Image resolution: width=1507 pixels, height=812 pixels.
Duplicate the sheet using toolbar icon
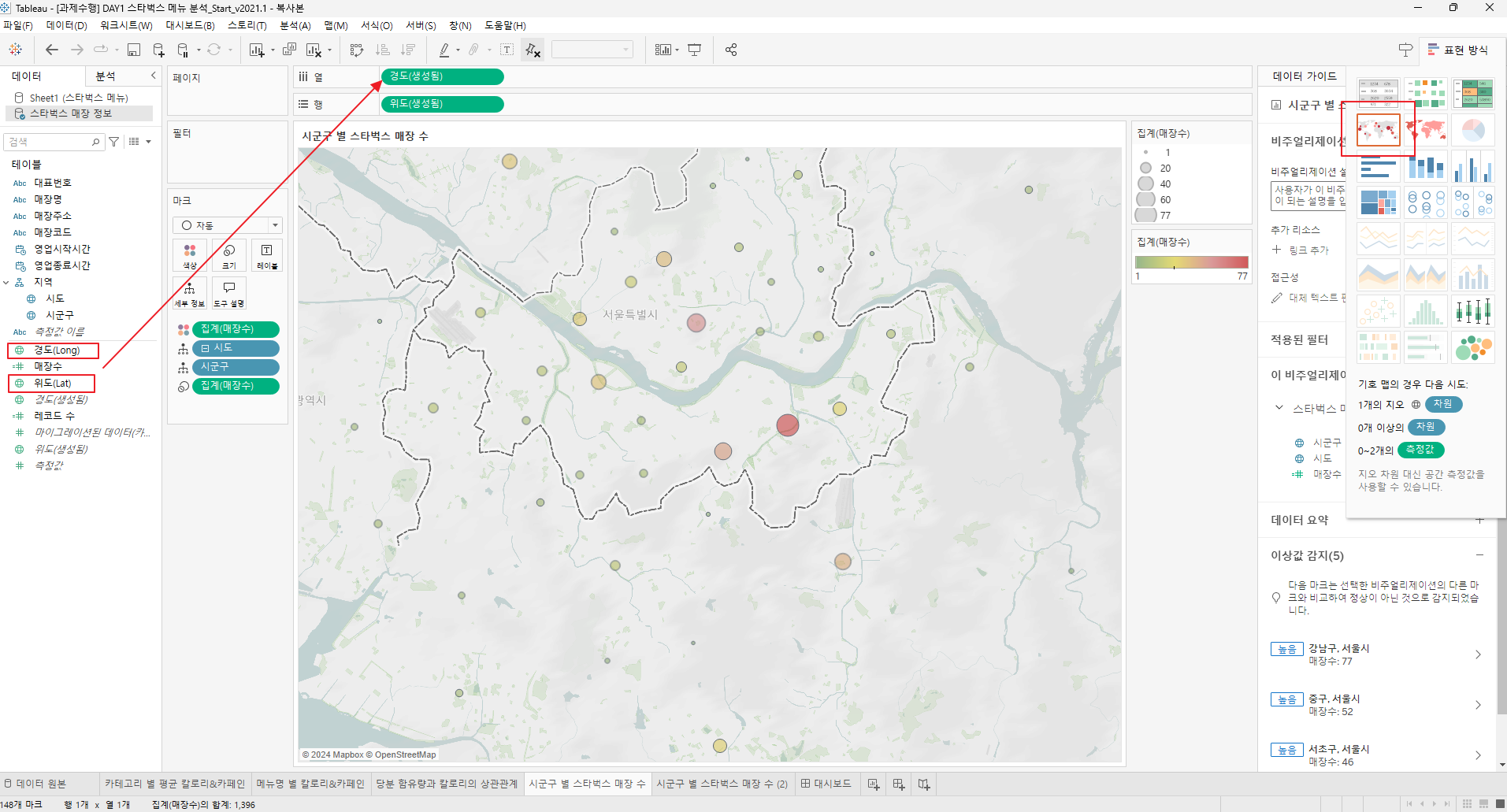(289, 50)
